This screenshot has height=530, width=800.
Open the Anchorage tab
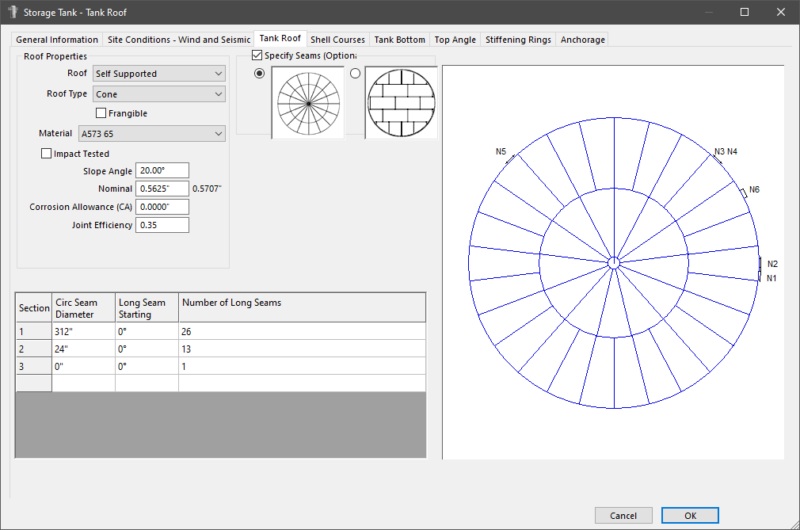[582, 39]
